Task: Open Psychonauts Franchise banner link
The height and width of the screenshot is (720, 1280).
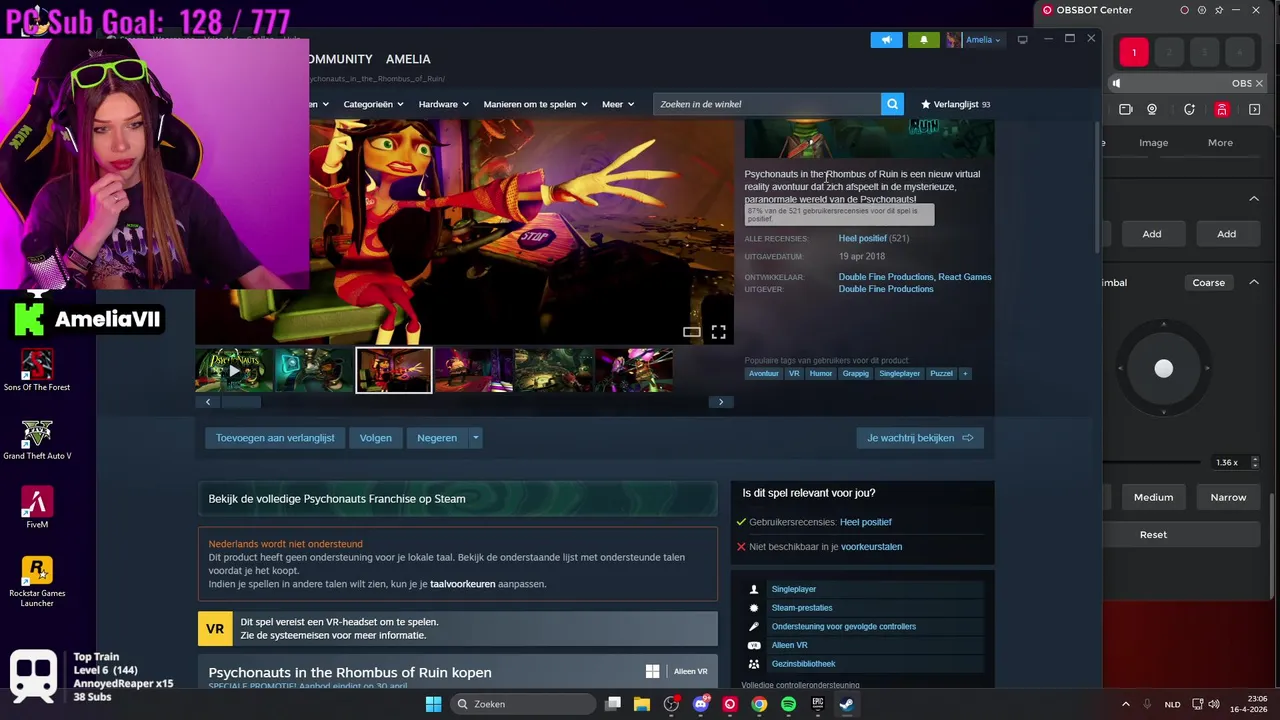Action: [x=457, y=498]
